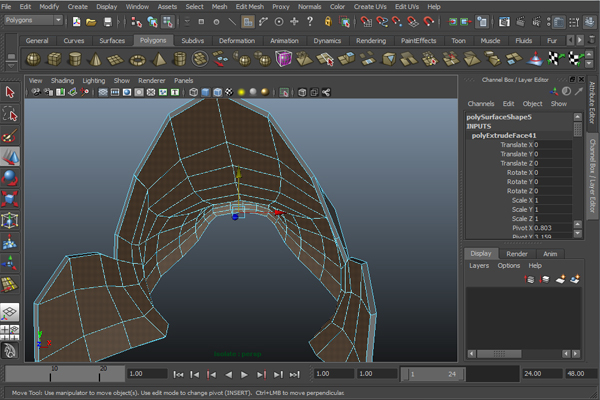Open the Create UVs menu
600x400 pixels.
click(370, 7)
